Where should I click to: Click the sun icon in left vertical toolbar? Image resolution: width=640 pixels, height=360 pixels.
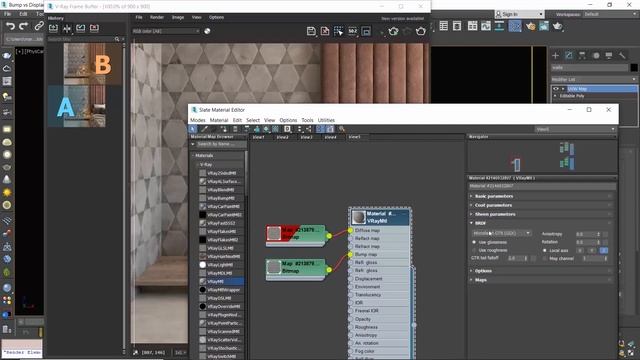(x=7, y=192)
